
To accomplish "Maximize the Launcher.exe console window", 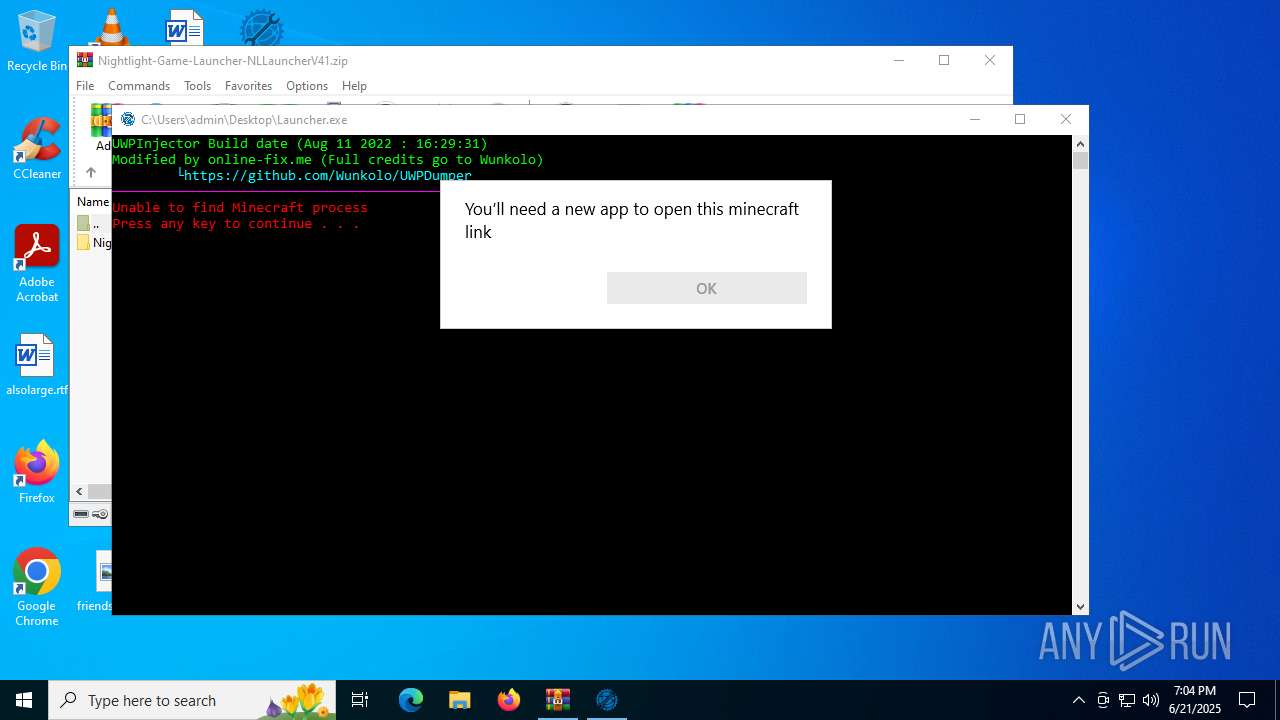I will click(x=1020, y=119).
